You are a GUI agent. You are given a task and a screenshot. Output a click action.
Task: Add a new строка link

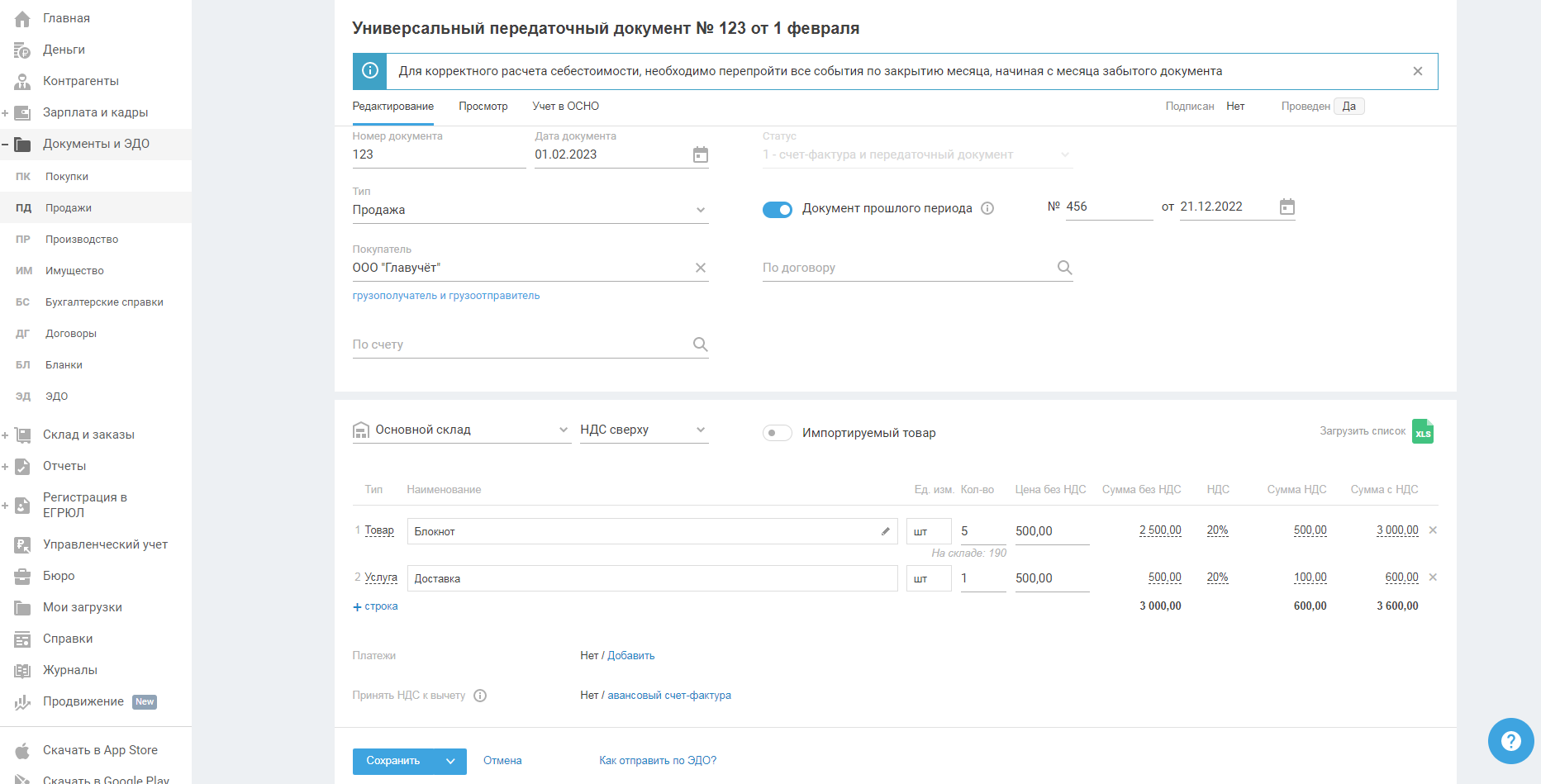pyautogui.click(x=376, y=606)
